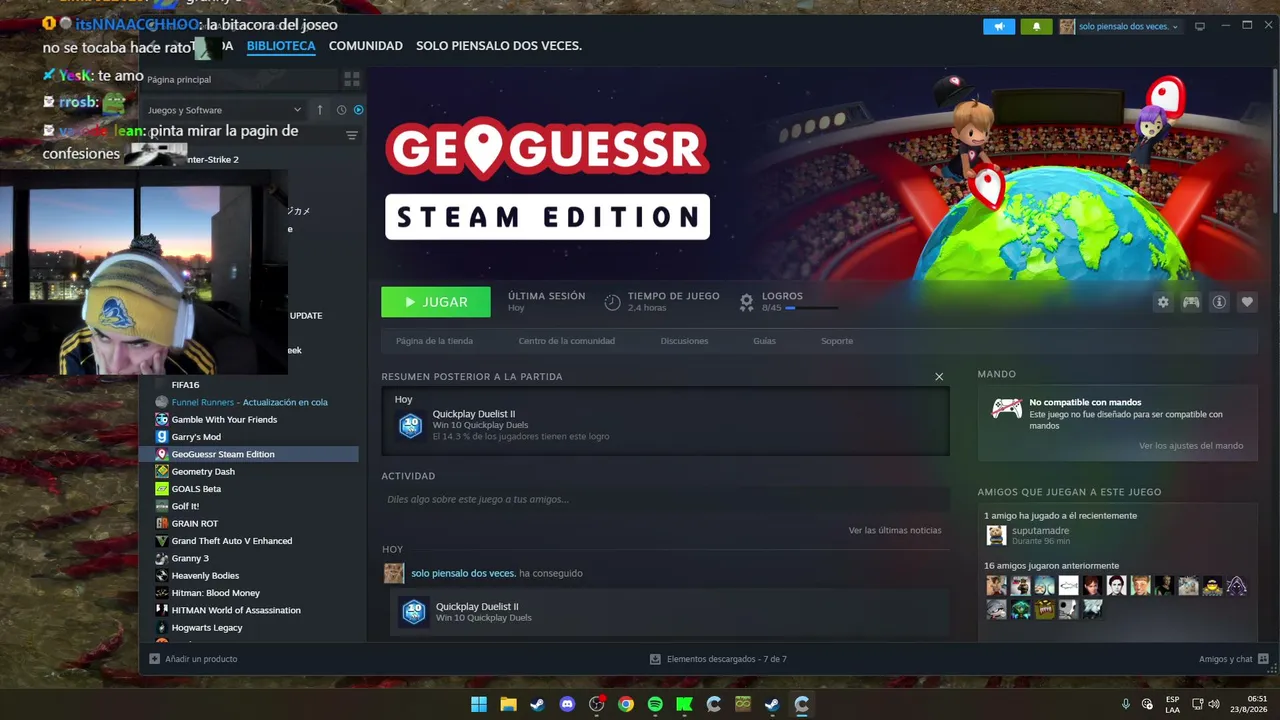The height and width of the screenshot is (720, 1280).
Task: Click the solo piensalo dos veces. activity link
Action: click(x=464, y=573)
